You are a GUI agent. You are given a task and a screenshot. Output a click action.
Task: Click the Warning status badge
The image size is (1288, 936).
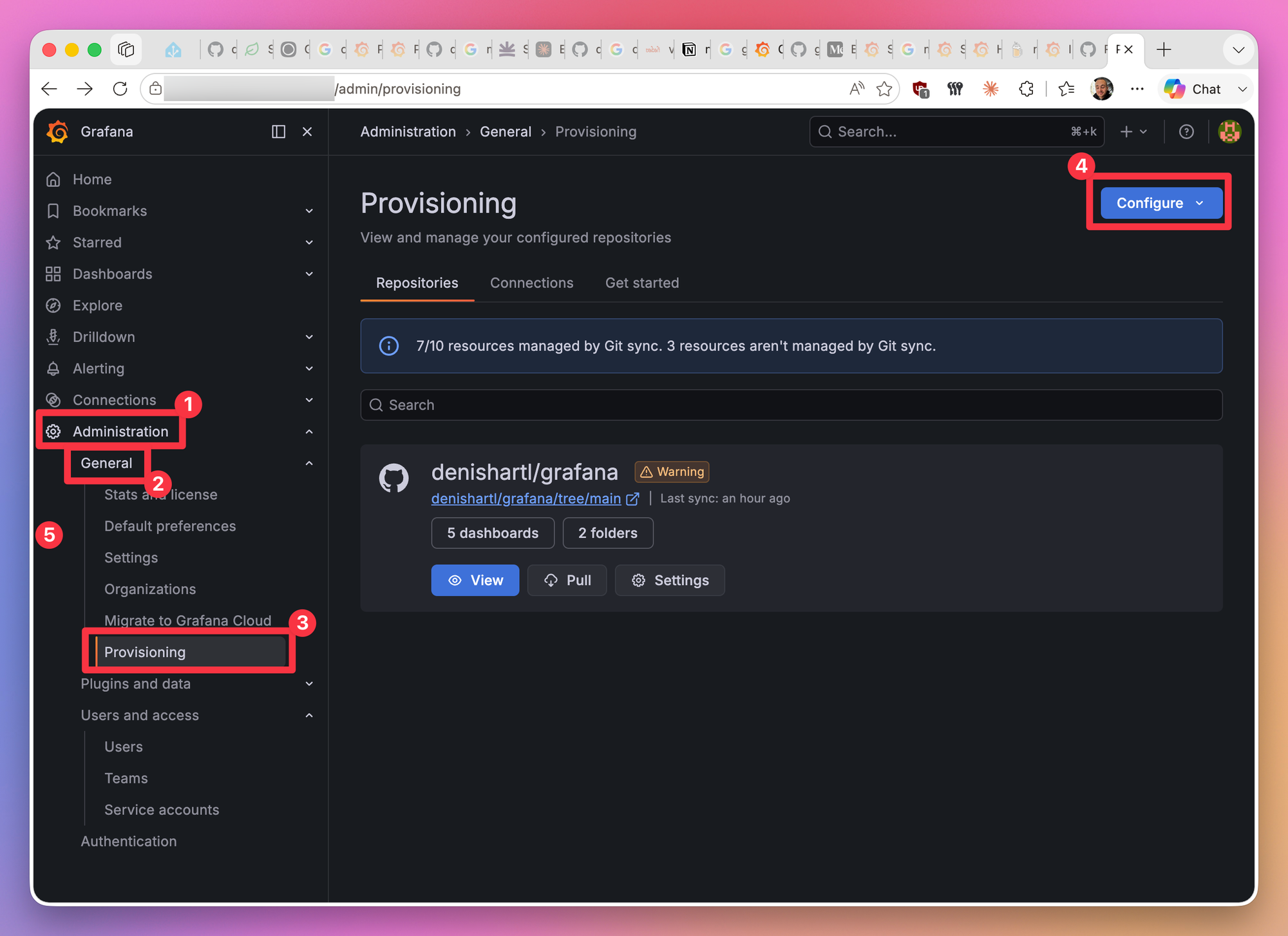point(672,472)
